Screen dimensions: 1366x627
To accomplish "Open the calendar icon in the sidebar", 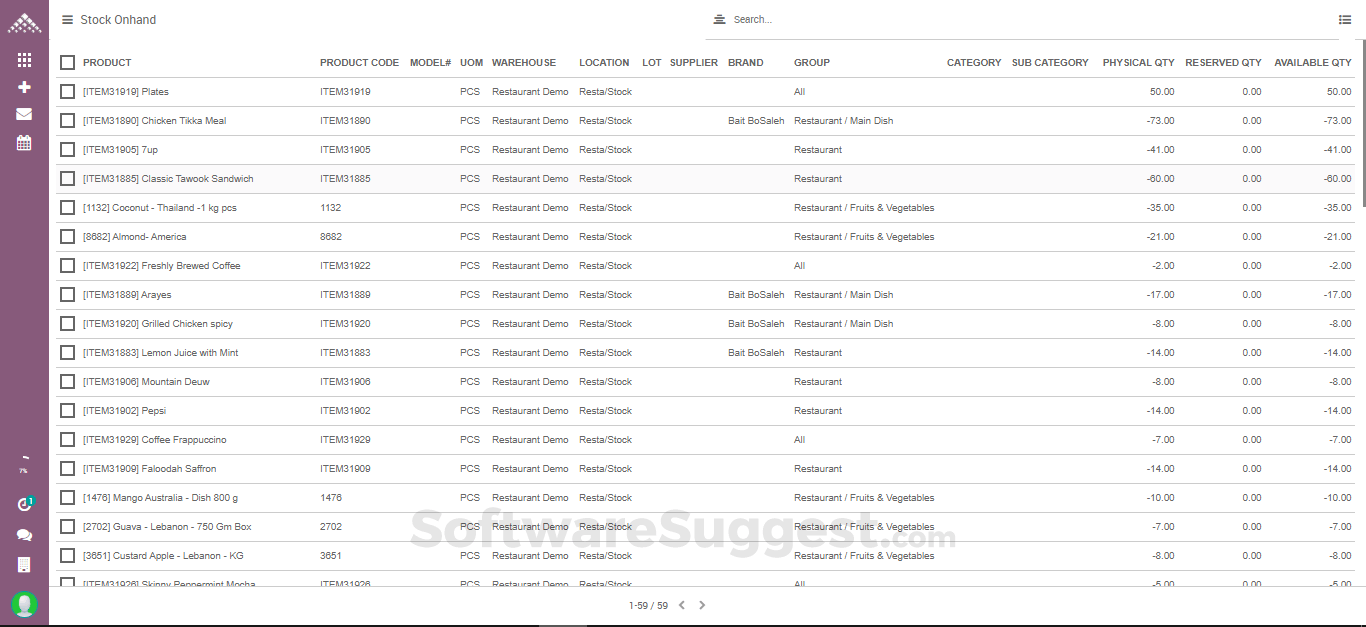I will (x=24, y=143).
